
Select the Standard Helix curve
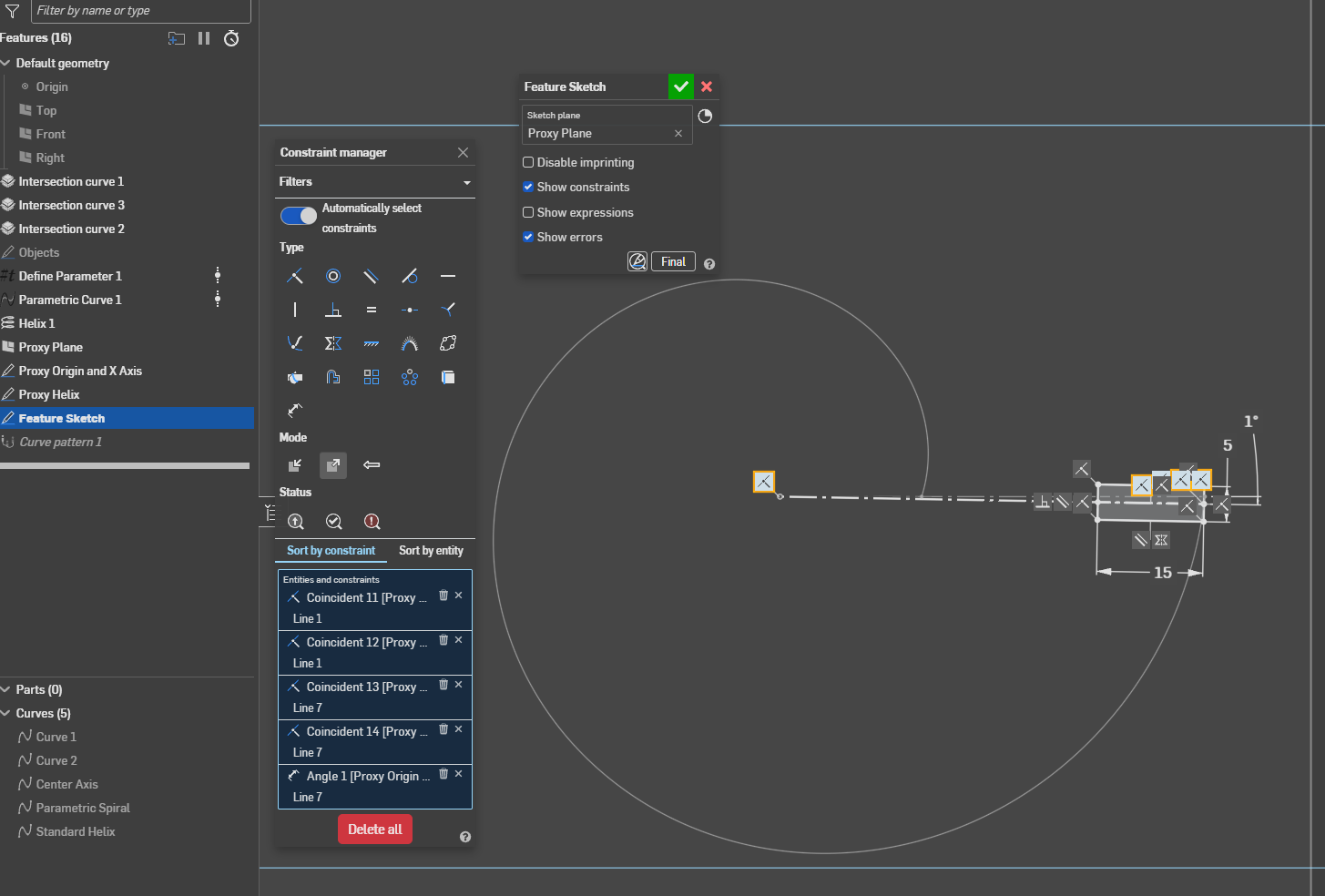point(76,831)
